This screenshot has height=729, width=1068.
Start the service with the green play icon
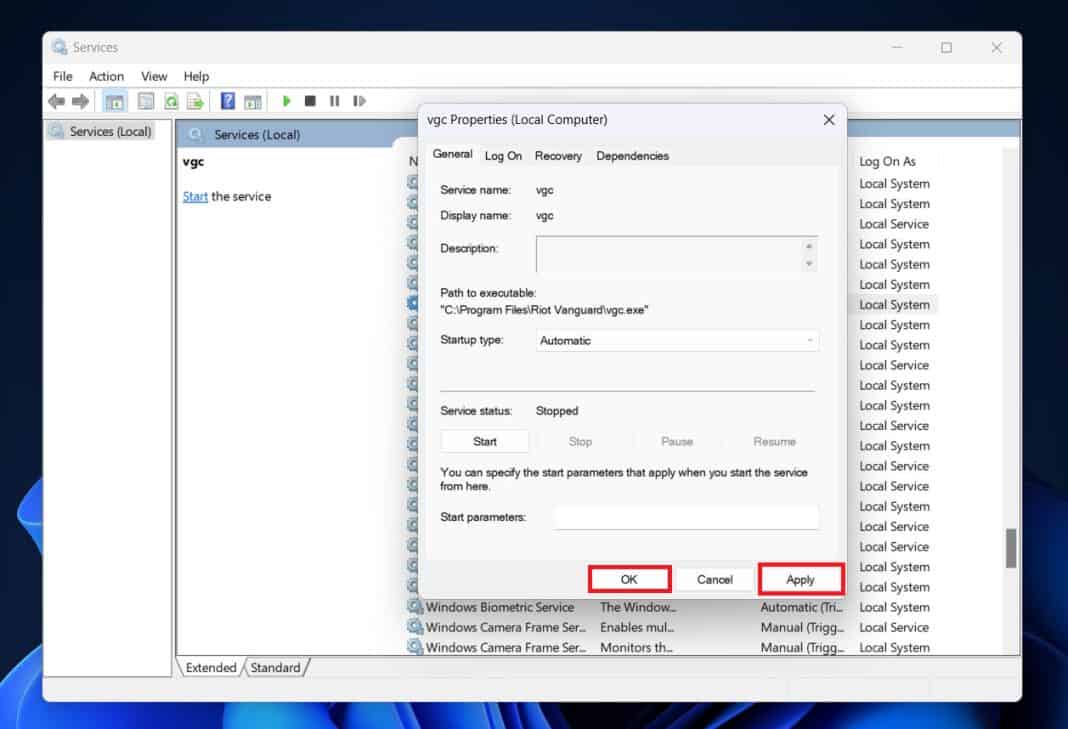287,100
